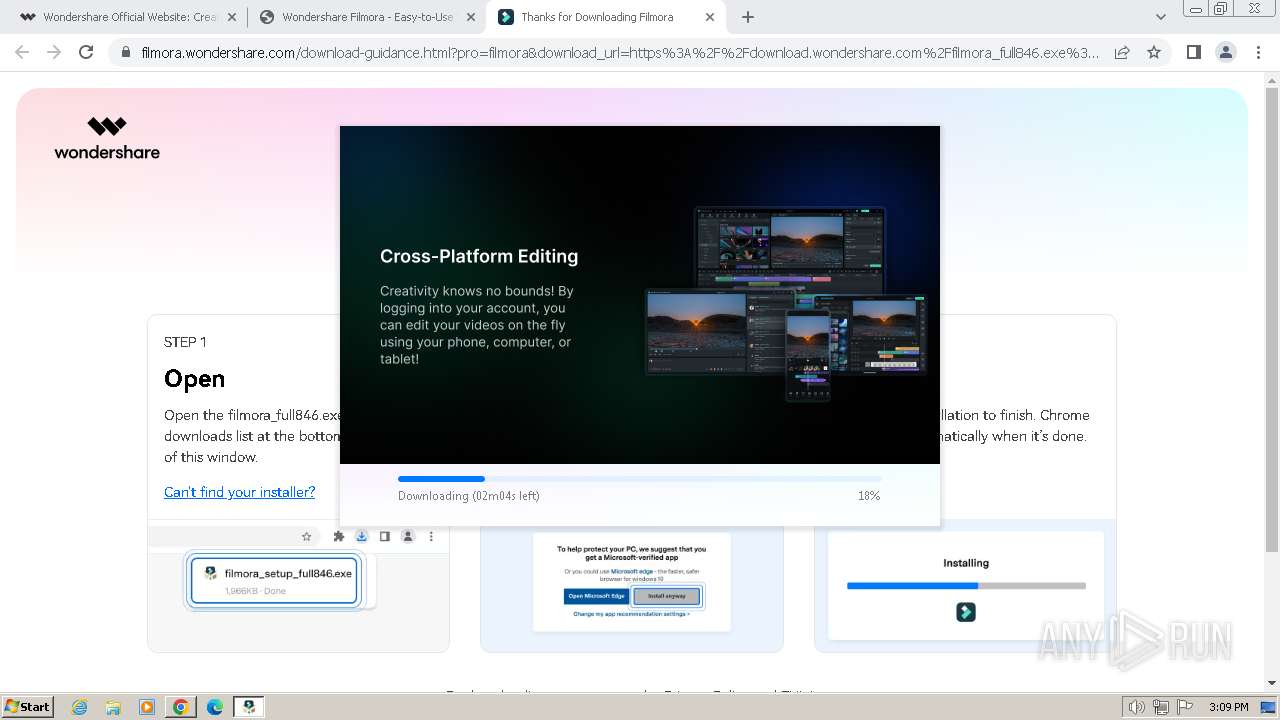Screen dimensions: 1280x720
Task: Open the volume control in system tray
Action: 1137,707
